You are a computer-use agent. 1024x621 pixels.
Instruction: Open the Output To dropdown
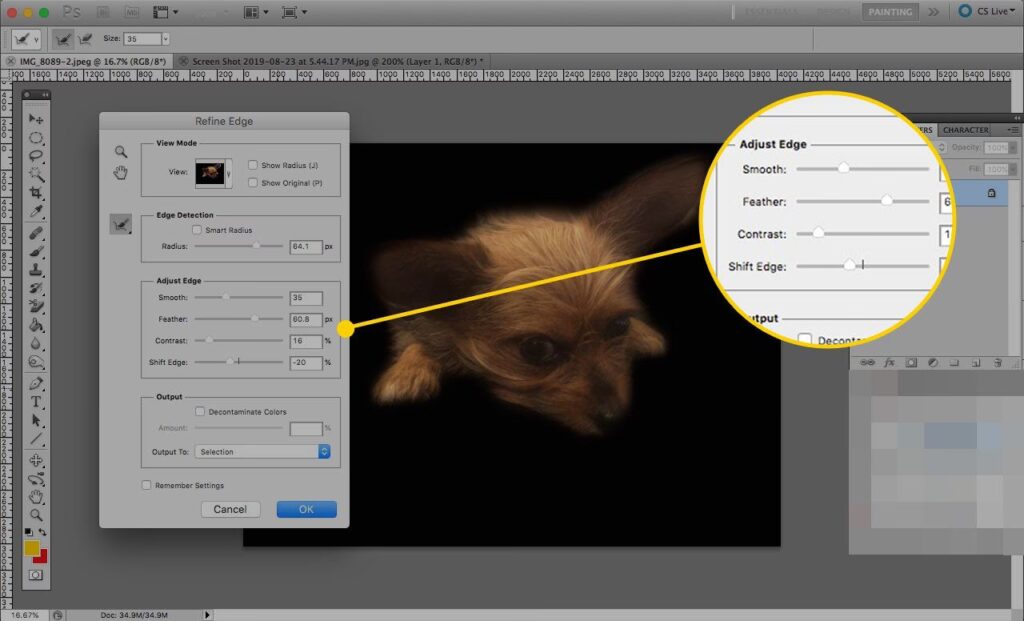tap(262, 452)
